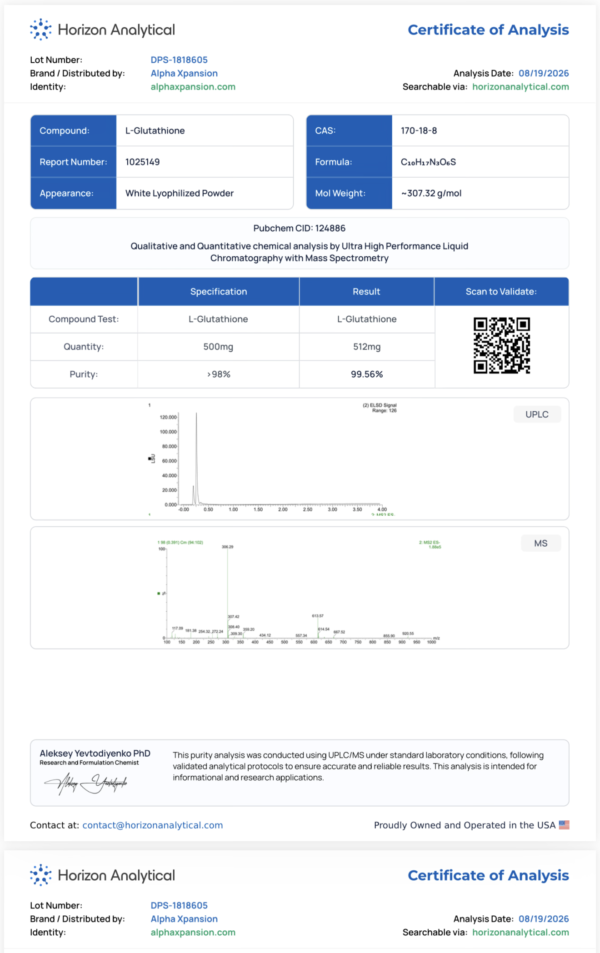Select L-Glutathione in the Specification column
600x953 pixels.
(x=218, y=319)
